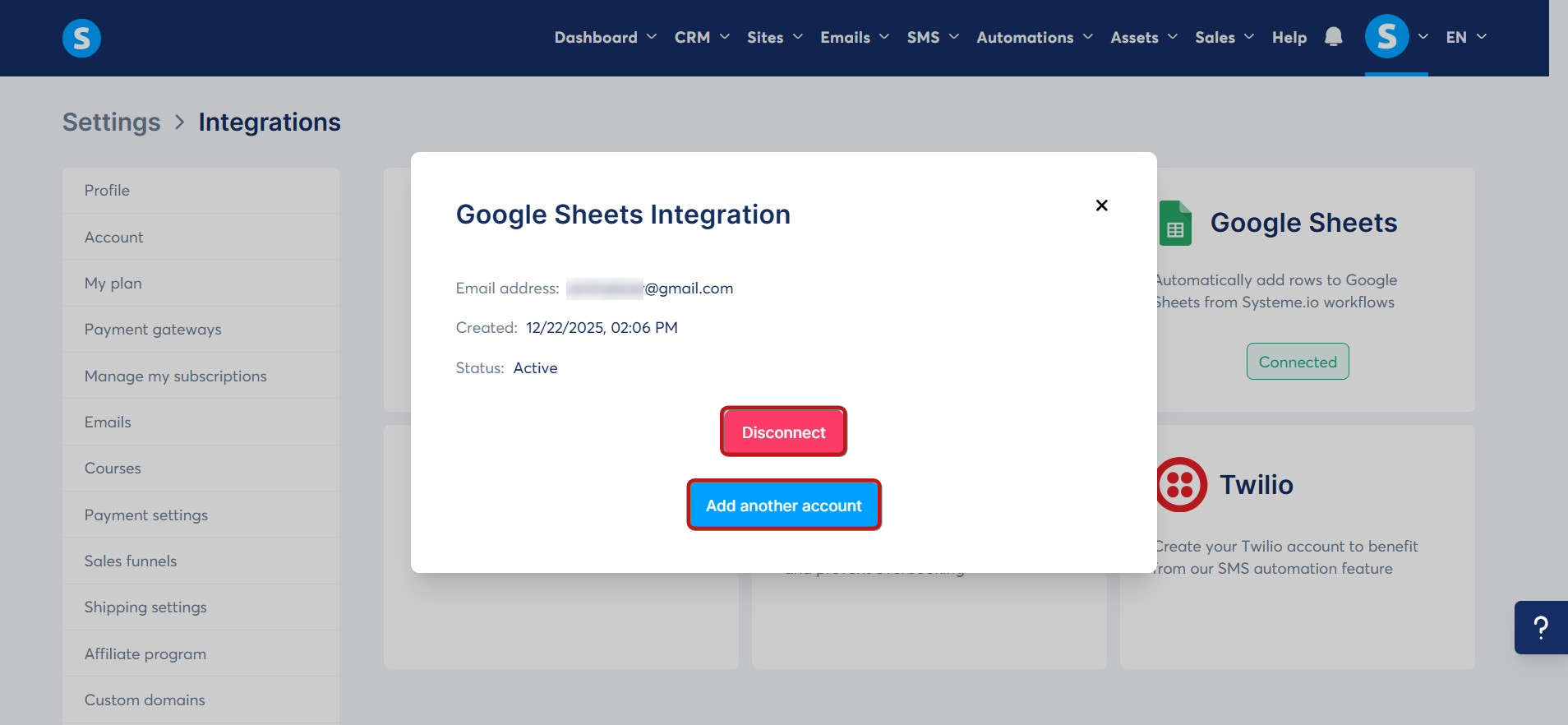Close the Google Sheets Integration dialog
The width and height of the screenshot is (1568, 725).
coord(1101,205)
